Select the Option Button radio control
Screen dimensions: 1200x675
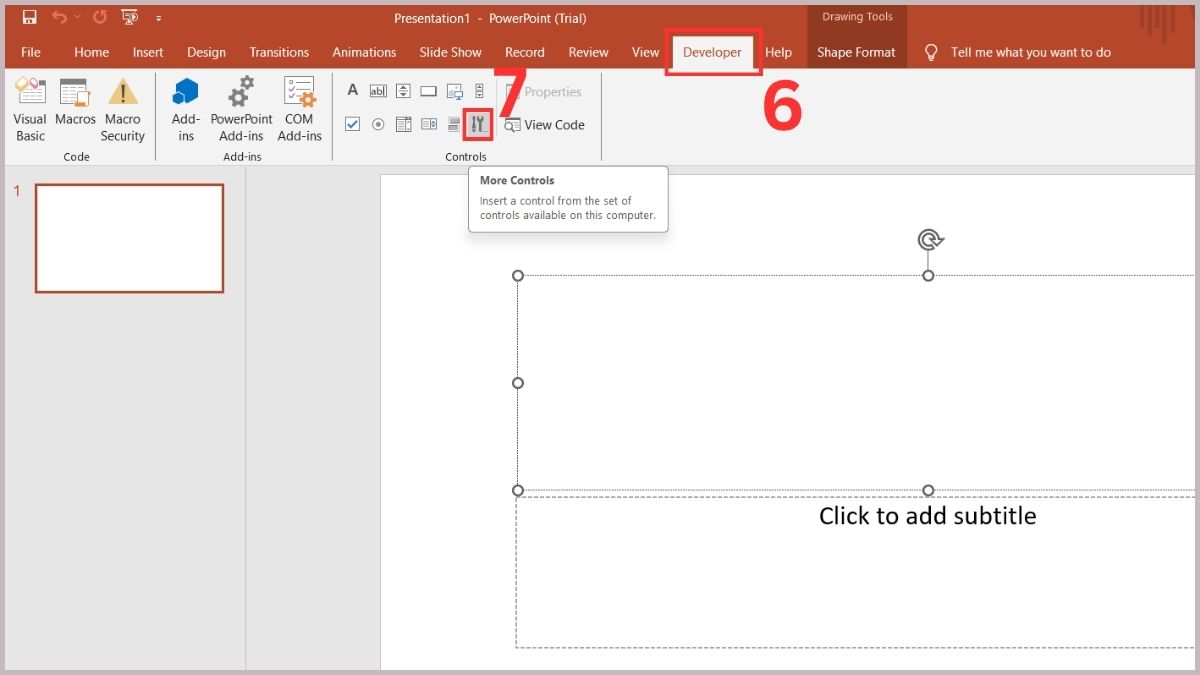[378, 125]
